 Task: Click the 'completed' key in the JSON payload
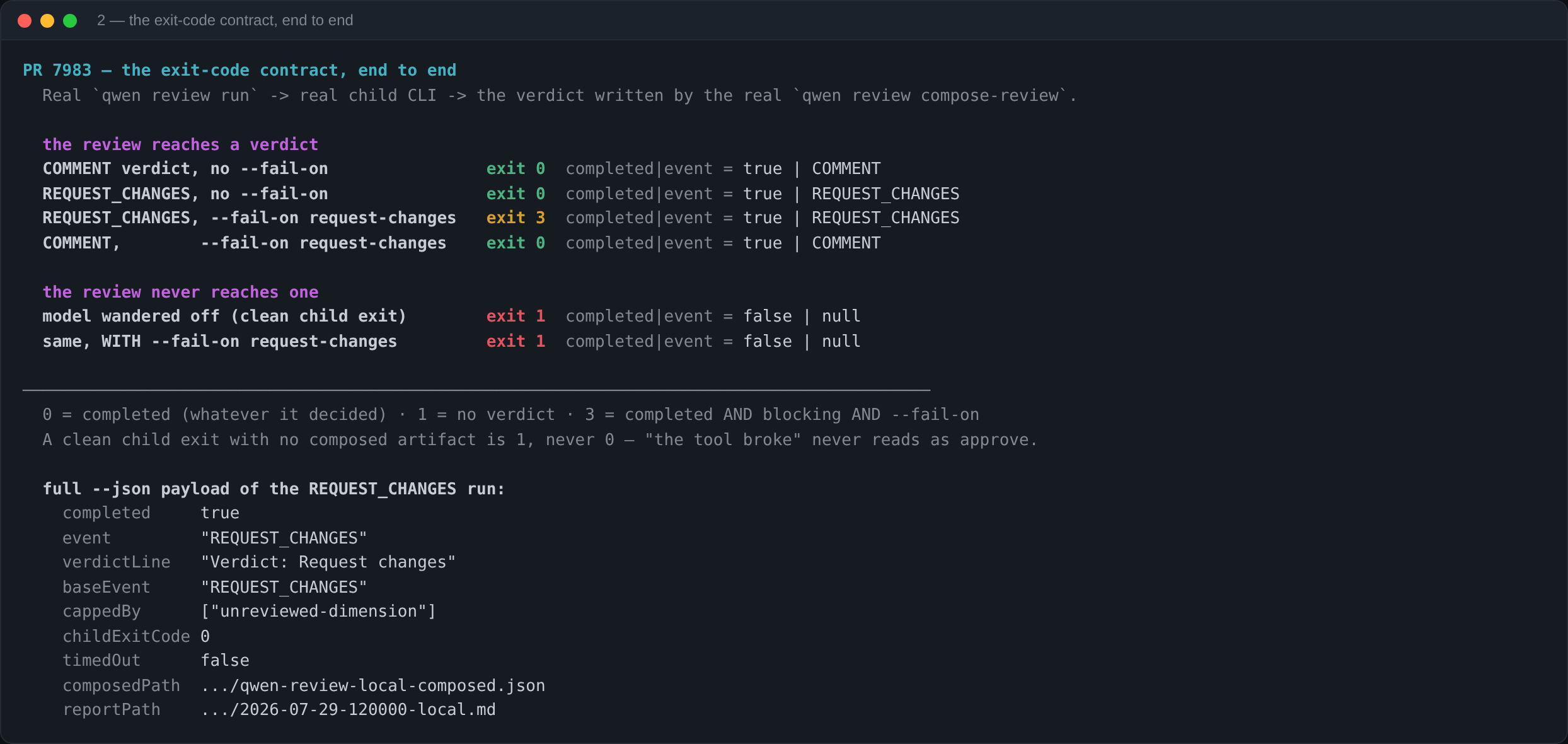[x=107, y=513]
